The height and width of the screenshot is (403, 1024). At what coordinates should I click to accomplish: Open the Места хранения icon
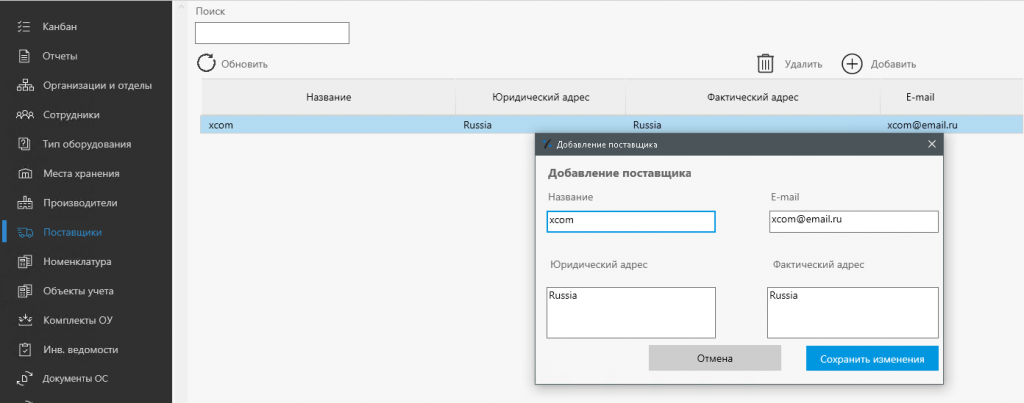tap(24, 174)
